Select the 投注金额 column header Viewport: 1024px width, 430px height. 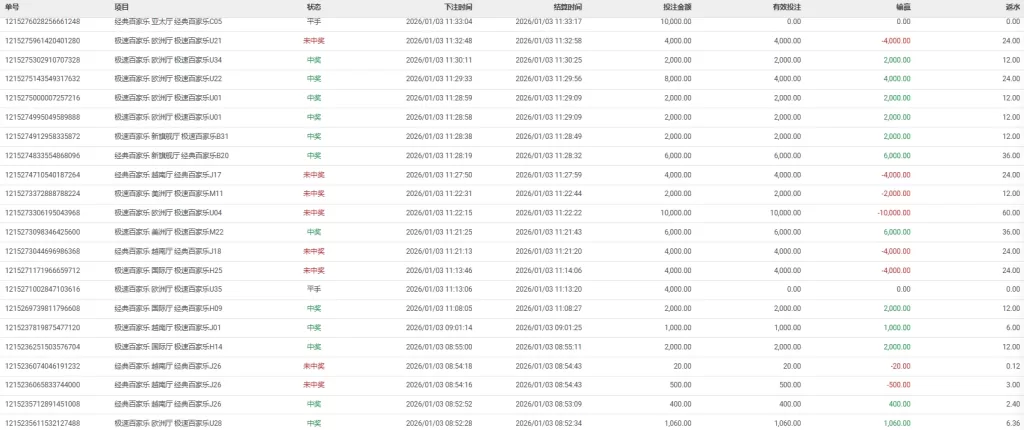pyautogui.click(x=676, y=7)
